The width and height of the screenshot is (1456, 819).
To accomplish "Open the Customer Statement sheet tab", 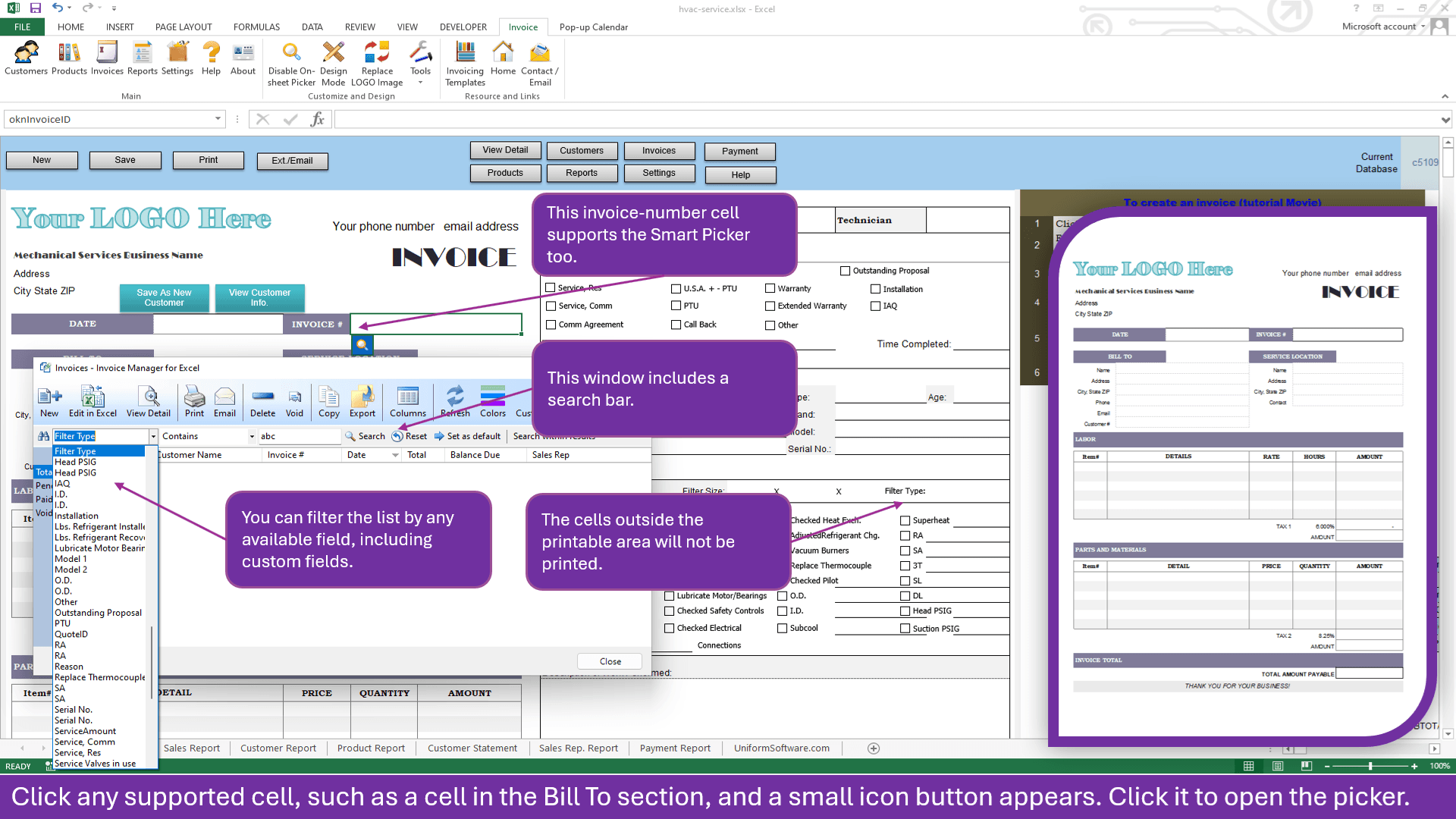I will [472, 748].
